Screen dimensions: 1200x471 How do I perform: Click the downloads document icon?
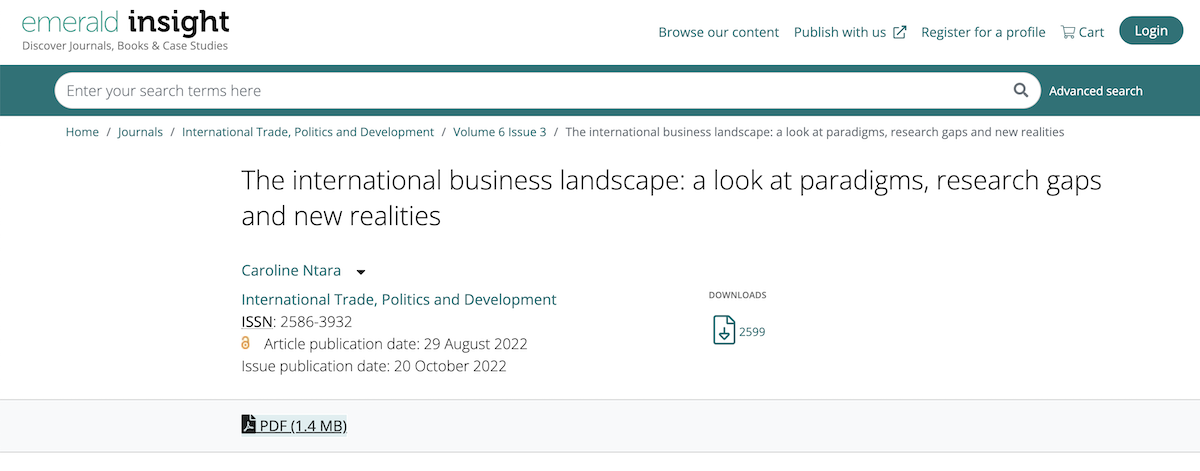[x=724, y=330]
